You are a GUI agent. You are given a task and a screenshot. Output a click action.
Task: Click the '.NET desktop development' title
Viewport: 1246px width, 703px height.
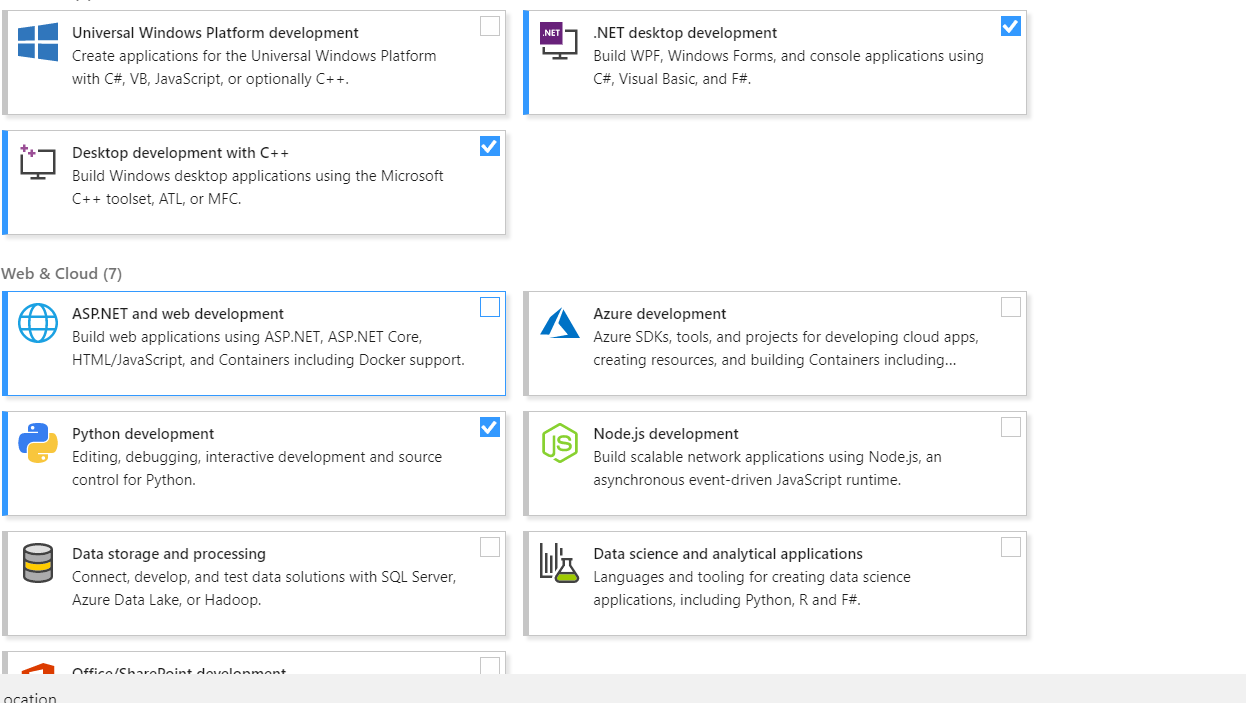tap(685, 33)
